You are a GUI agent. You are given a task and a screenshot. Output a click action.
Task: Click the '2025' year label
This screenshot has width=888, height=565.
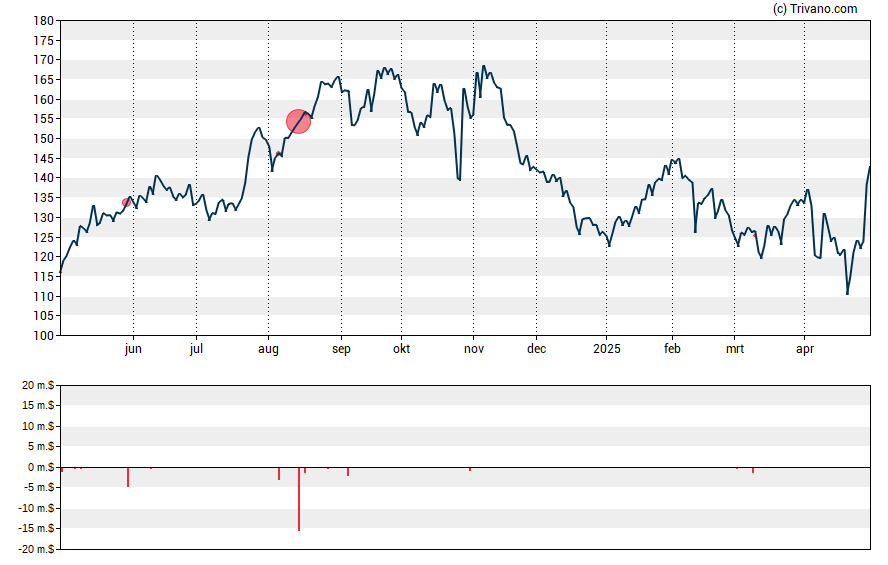[607, 349]
